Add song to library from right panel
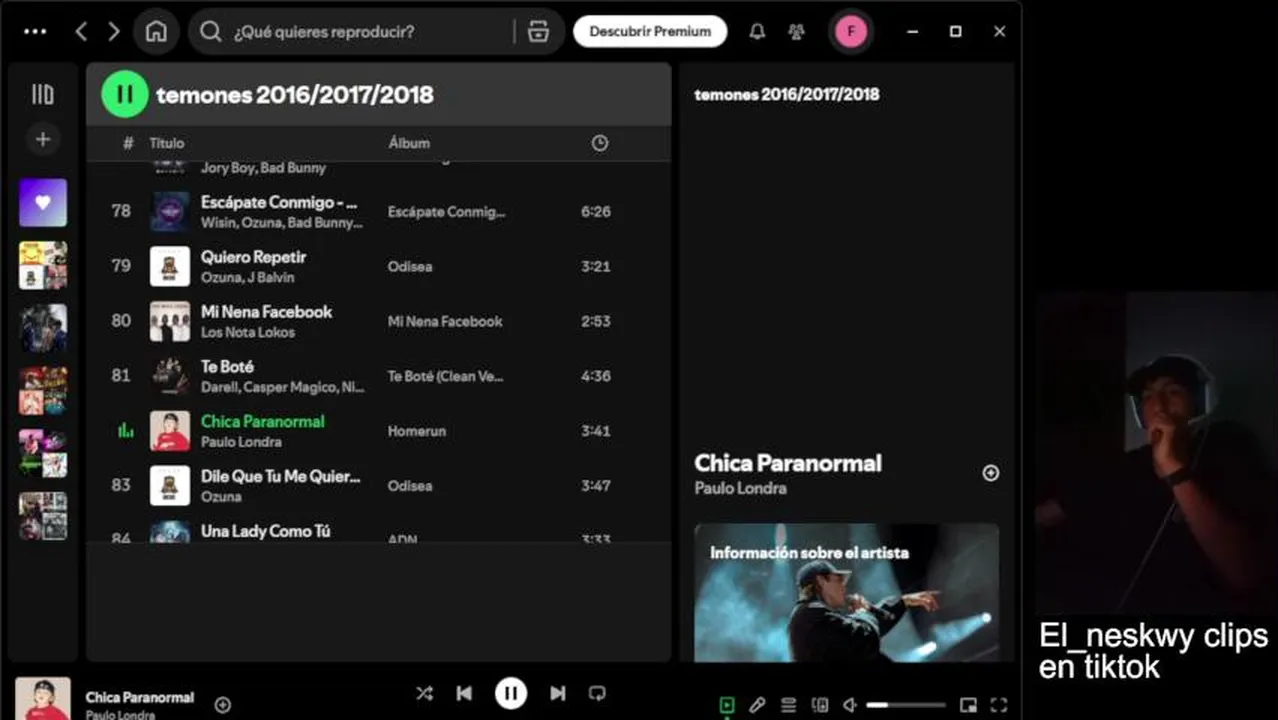 [990, 473]
